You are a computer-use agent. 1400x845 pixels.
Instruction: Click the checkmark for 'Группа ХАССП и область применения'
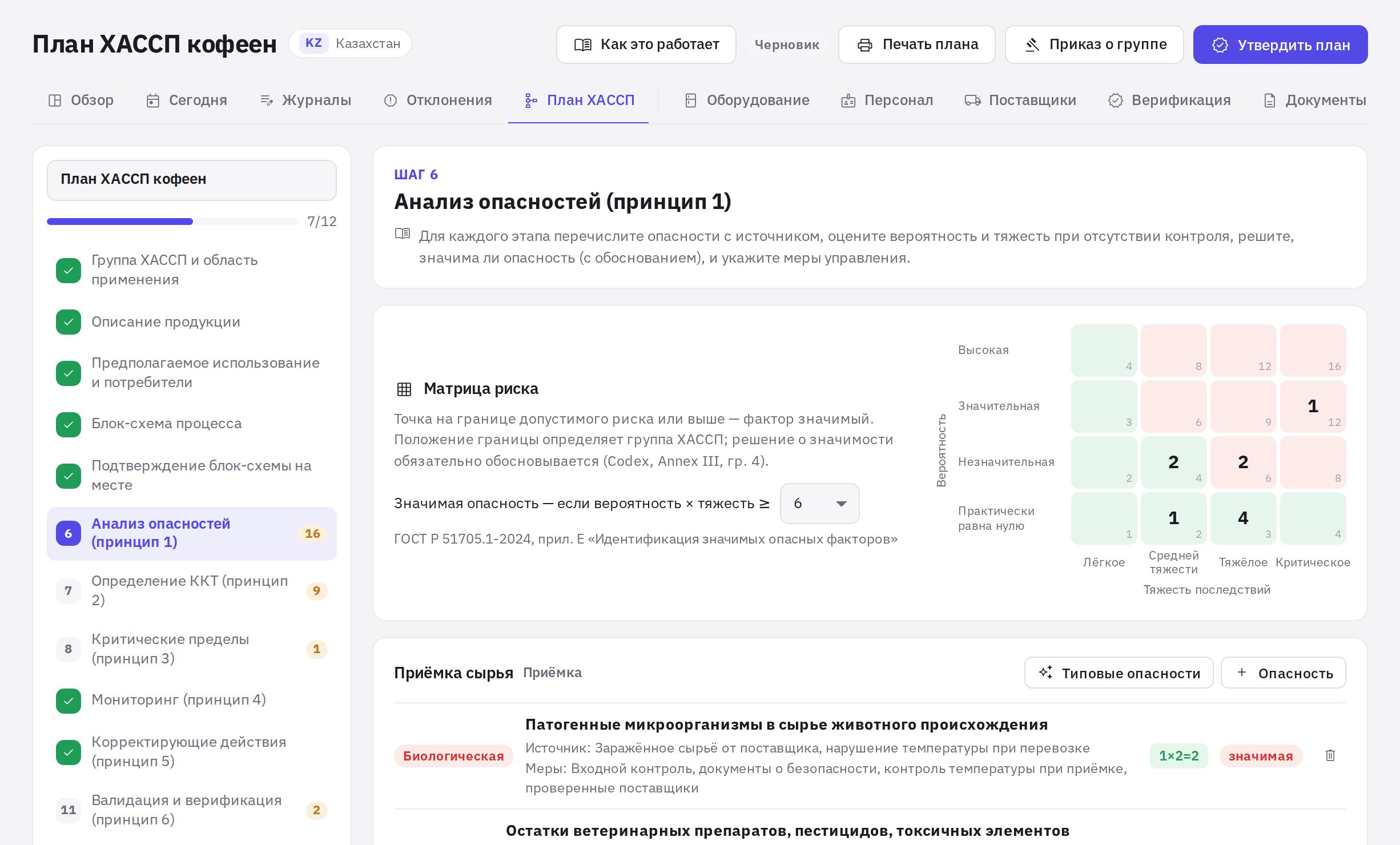[69, 271]
